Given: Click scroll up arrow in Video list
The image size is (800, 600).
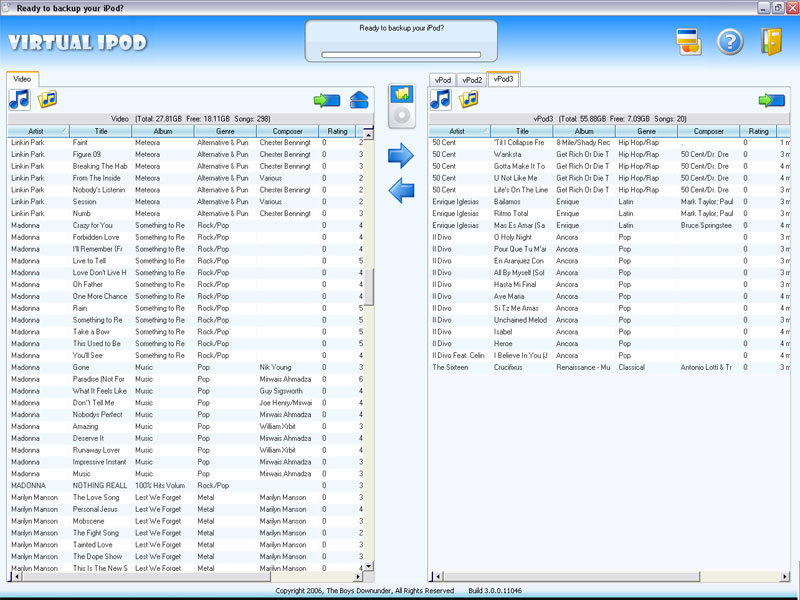Looking at the screenshot, I should (x=369, y=135).
